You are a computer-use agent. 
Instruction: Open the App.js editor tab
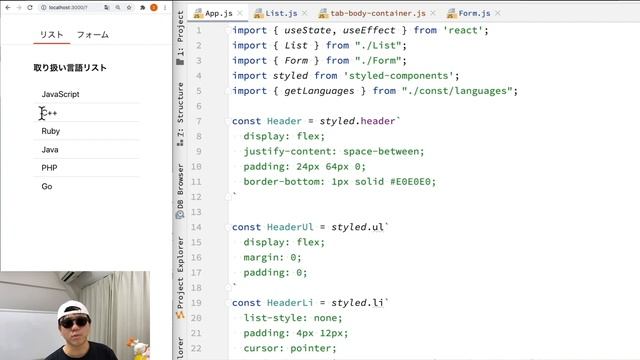pos(218,13)
